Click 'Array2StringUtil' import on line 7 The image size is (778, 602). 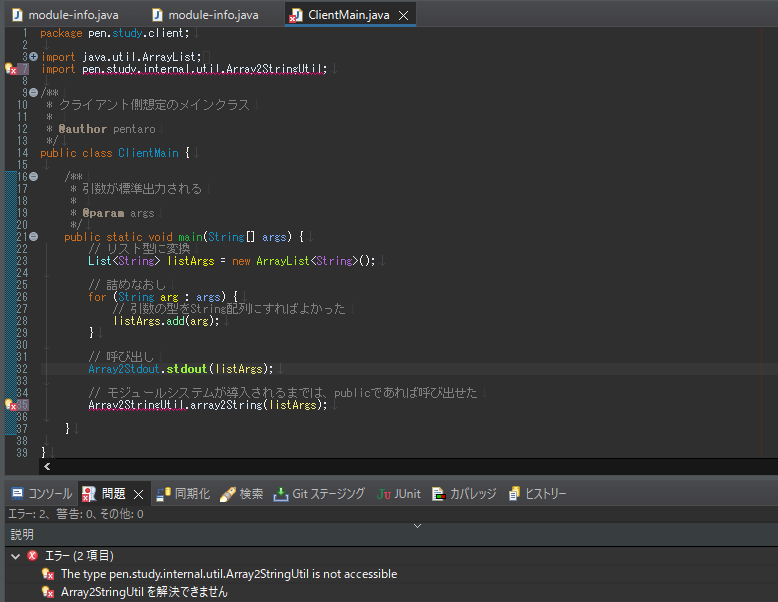click(275, 69)
